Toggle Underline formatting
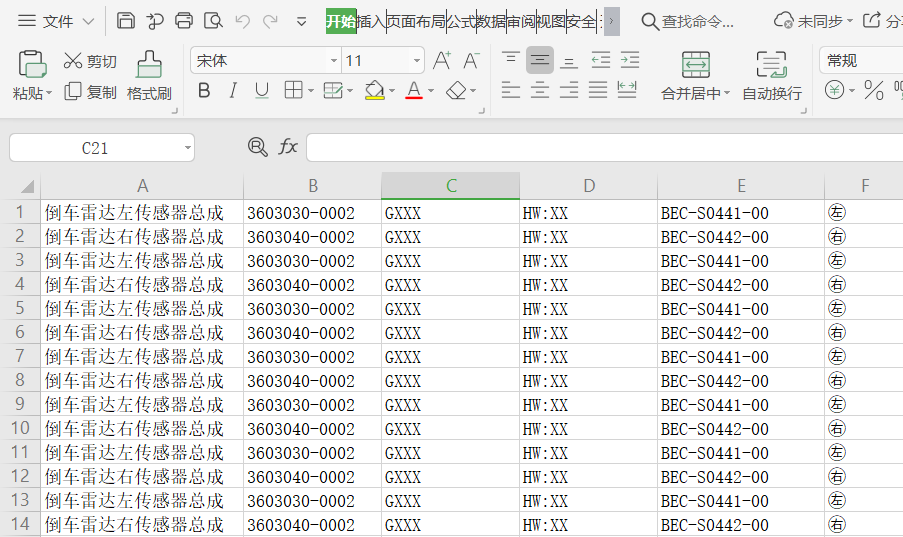 pyautogui.click(x=262, y=91)
